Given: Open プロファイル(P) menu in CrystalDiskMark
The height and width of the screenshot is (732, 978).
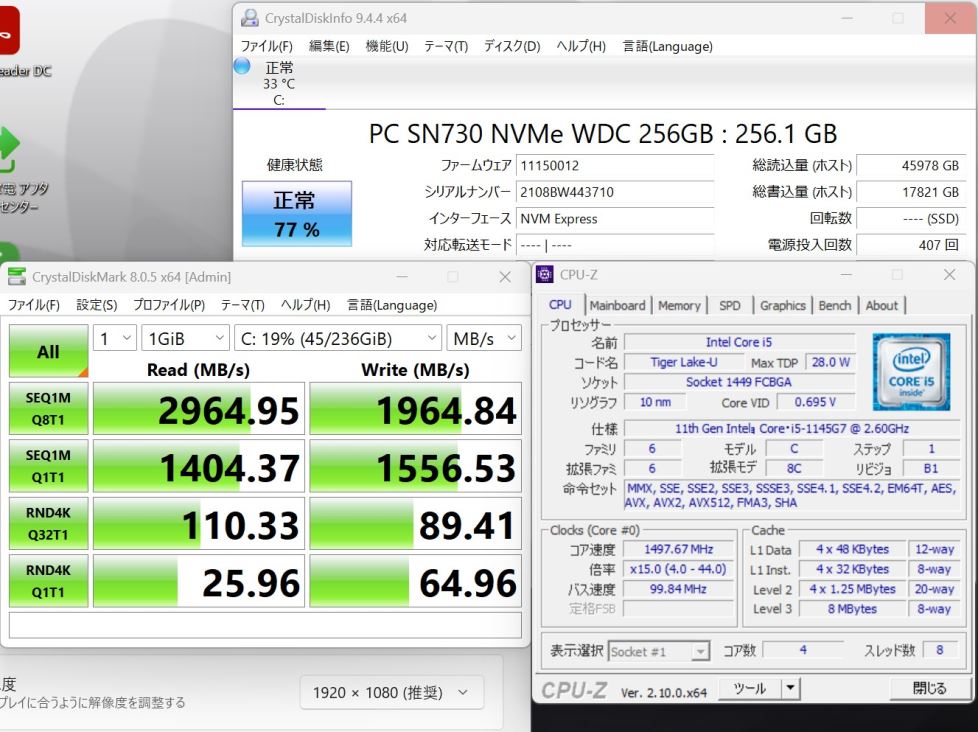Looking at the screenshot, I should [169, 305].
